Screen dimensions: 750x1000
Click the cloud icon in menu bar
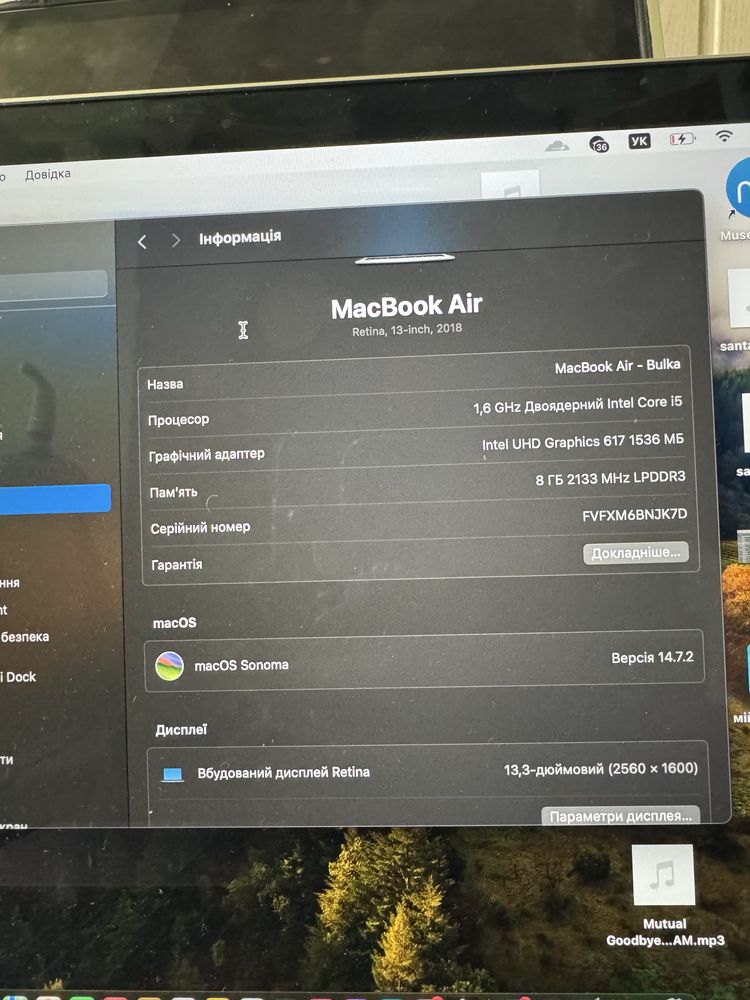(x=557, y=146)
